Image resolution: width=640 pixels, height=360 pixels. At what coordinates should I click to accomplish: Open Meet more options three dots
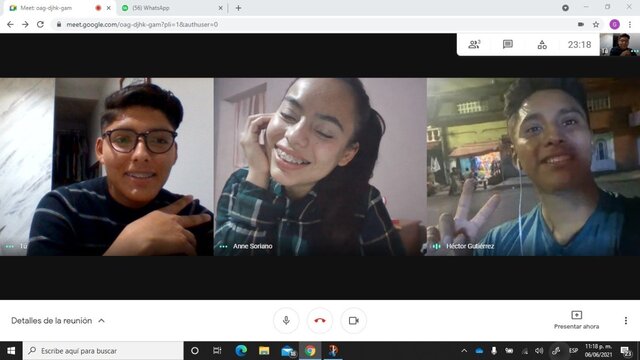[626, 320]
